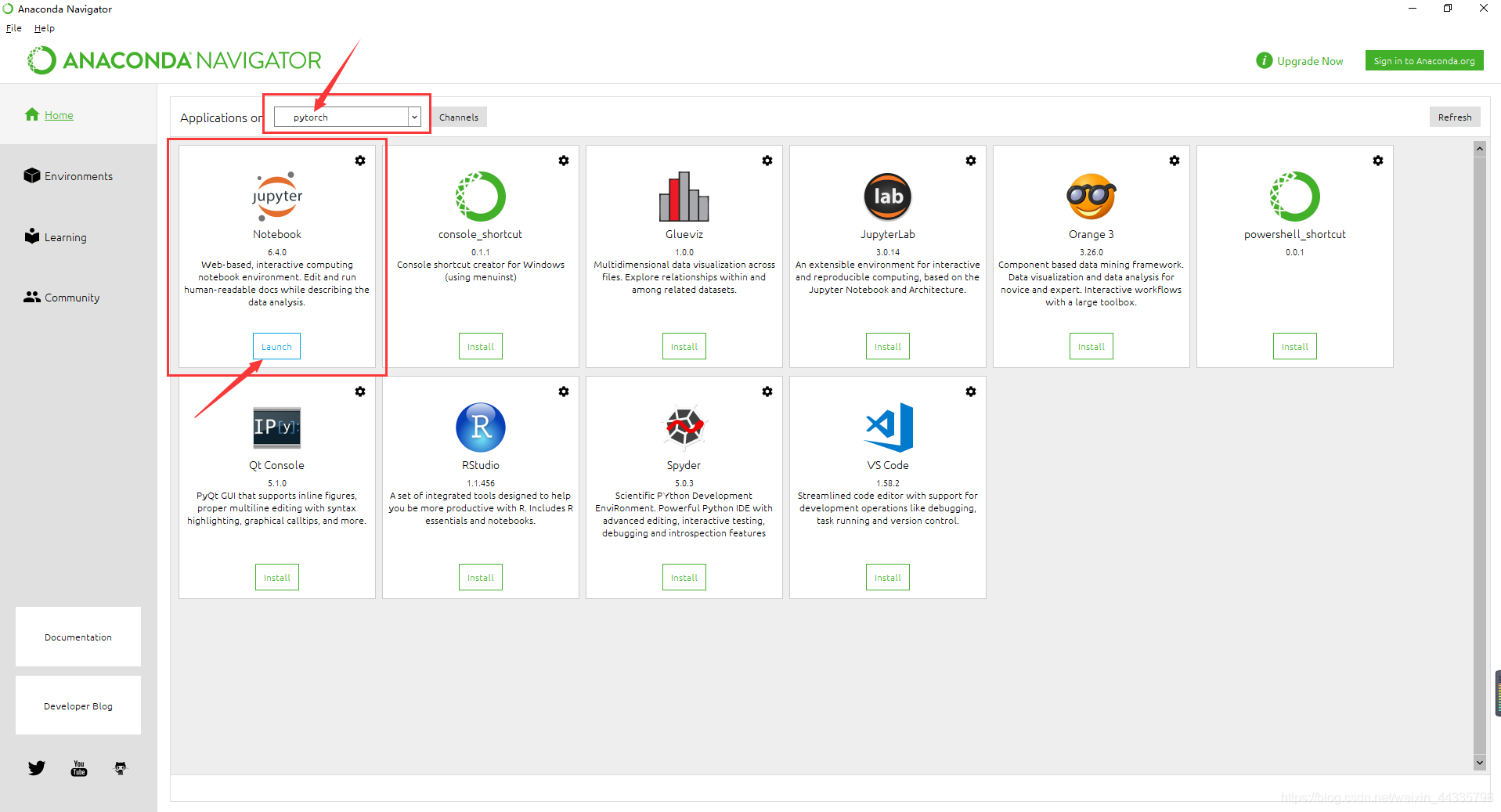The height and width of the screenshot is (812, 1501).
Task: Open the gear options on the JupyterLab card
Action: point(971,161)
